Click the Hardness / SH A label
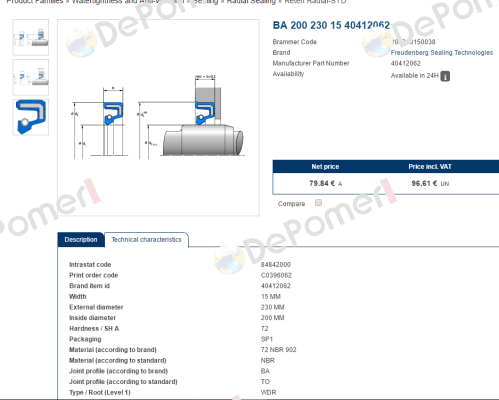 tap(94, 329)
